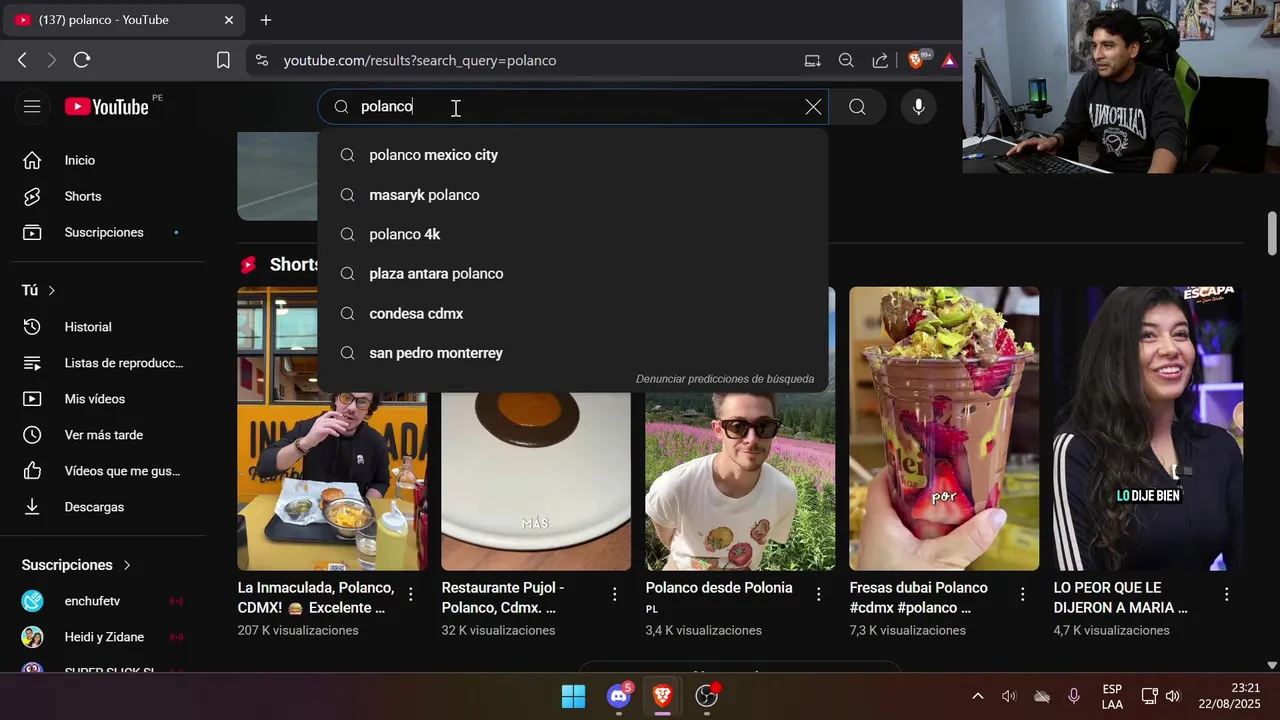The width and height of the screenshot is (1280, 720).
Task: Open options for Restaurante Pujol short
Action: (614, 594)
